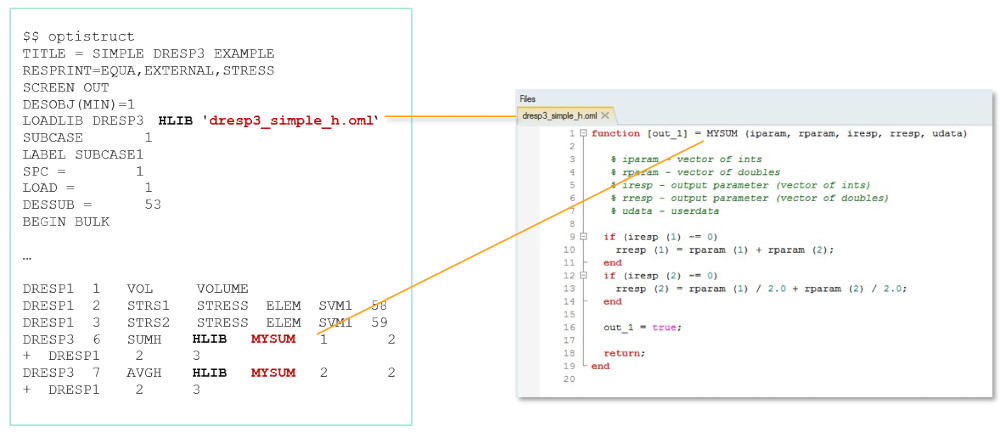
Task: Click the red 'dresp3_simple_h.oml' filename in LOADLIB line
Action: pos(292,121)
